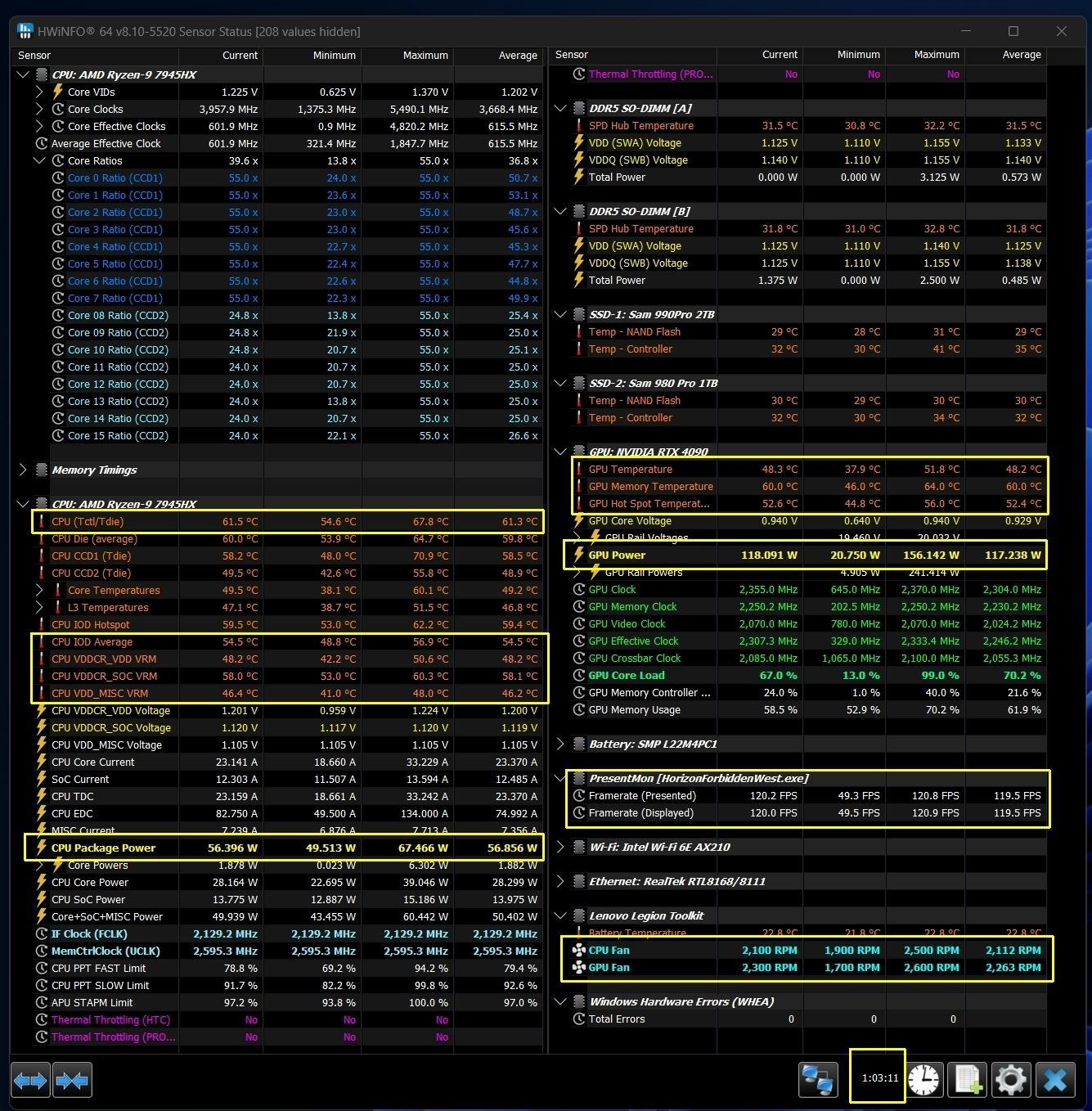Viewport: 1092px width, 1111px height.
Task: Click the Core VIDs lightning icon
Action: 58,92
